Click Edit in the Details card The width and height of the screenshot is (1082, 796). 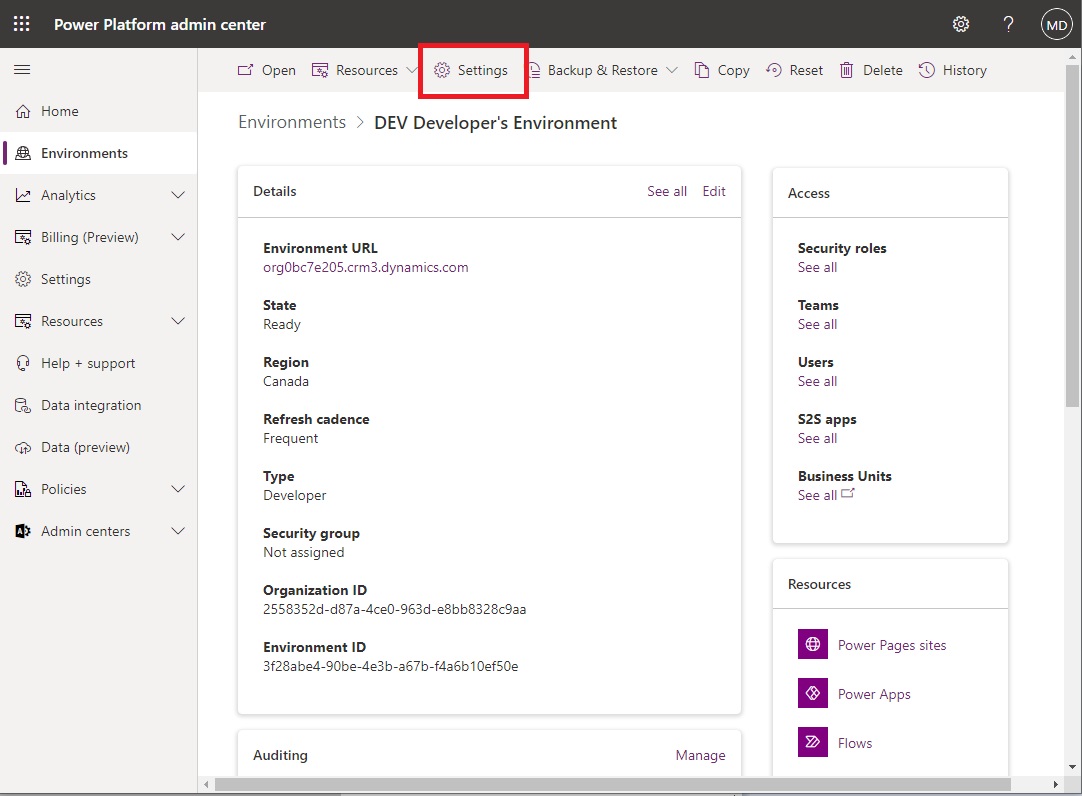click(714, 191)
